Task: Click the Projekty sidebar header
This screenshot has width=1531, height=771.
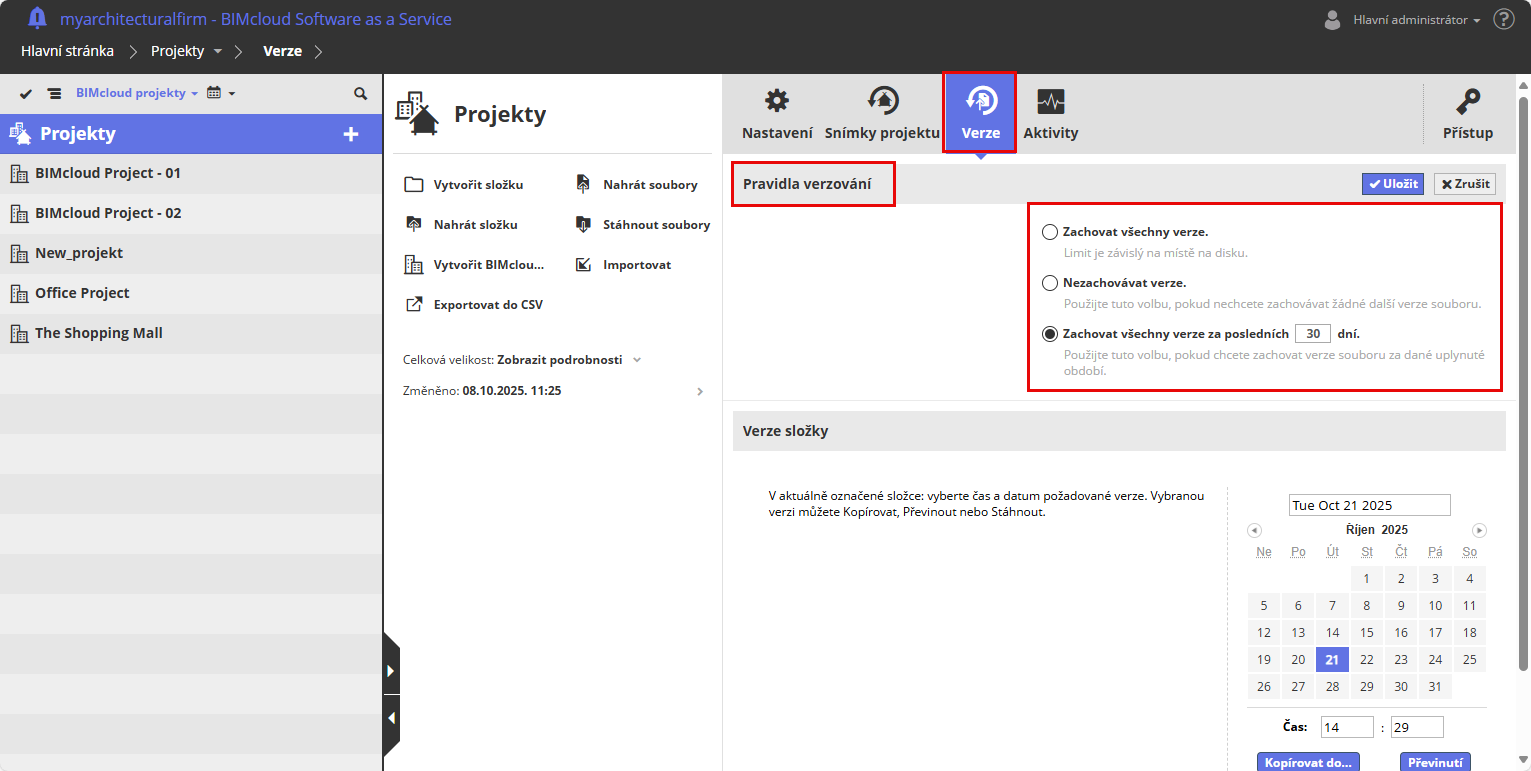Action: [191, 134]
